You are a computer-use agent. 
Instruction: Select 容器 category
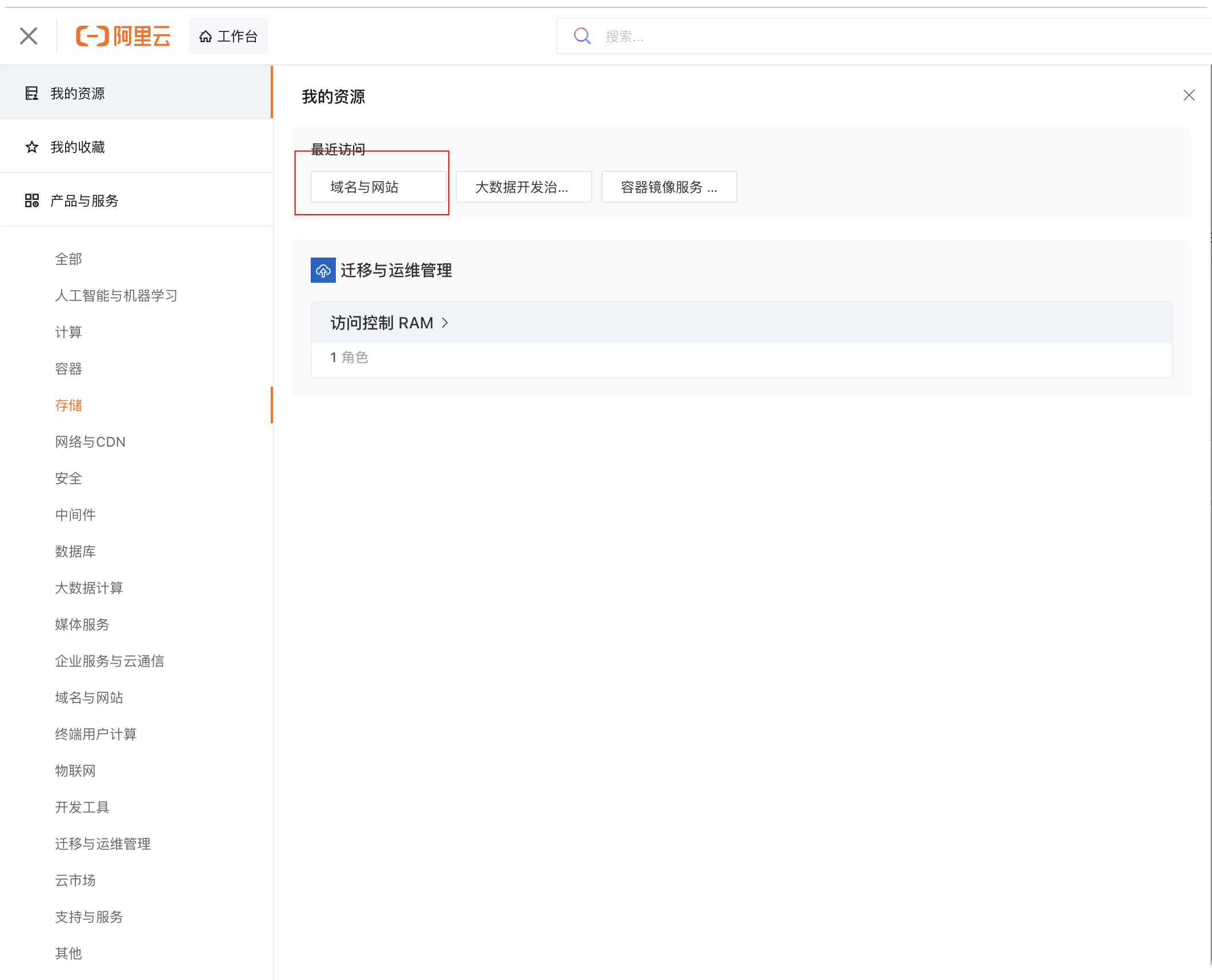(69, 368)
